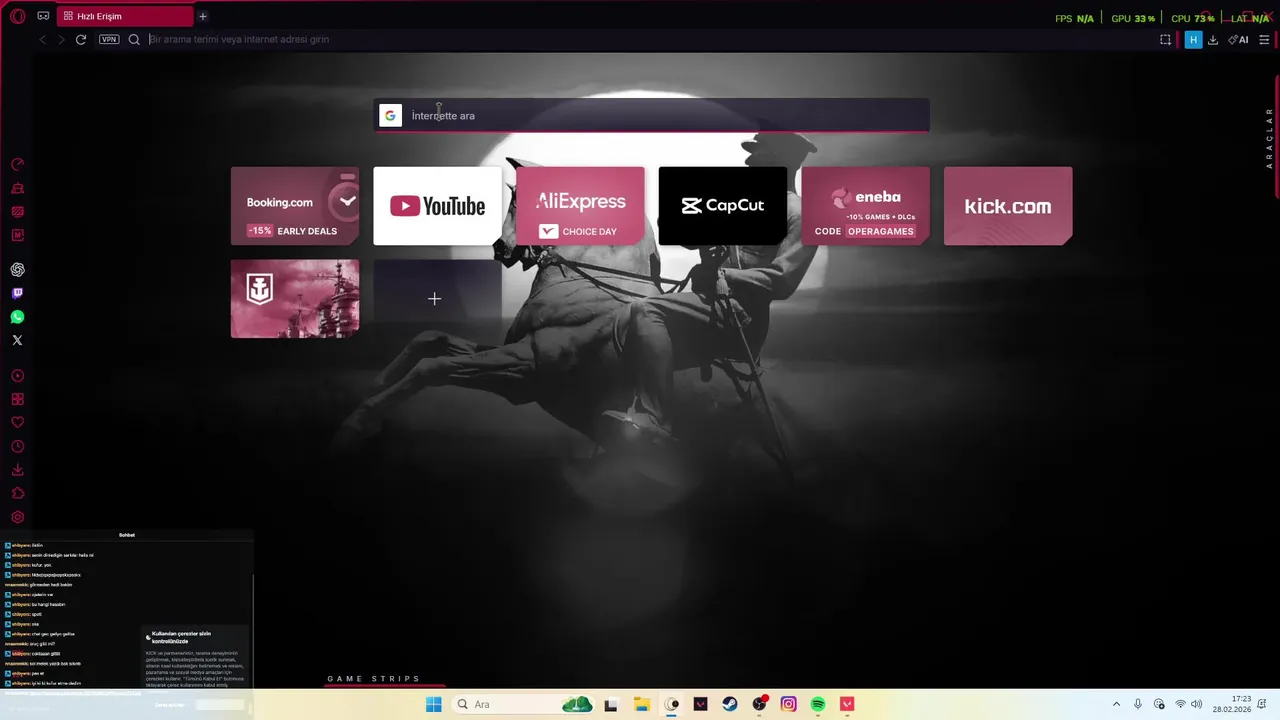1280x720 pixels.
Task: Open File Explorer from the taskbar
Action: (641, 704)
